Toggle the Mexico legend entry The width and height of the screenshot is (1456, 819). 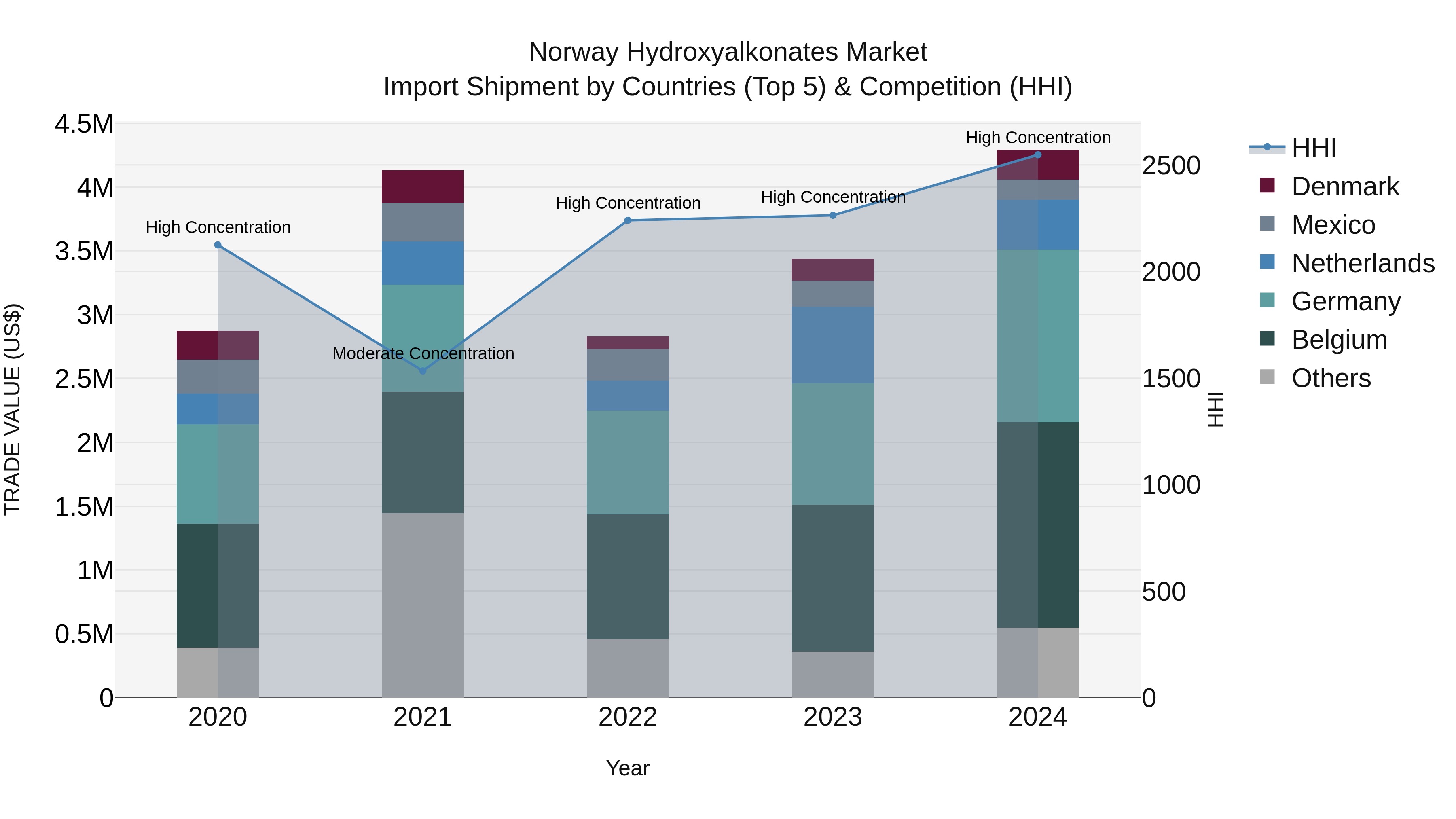click(x=1318, y=224)
